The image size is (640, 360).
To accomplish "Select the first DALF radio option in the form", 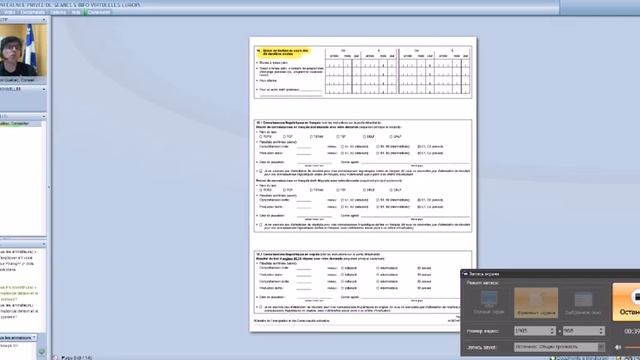I will 391,137.
